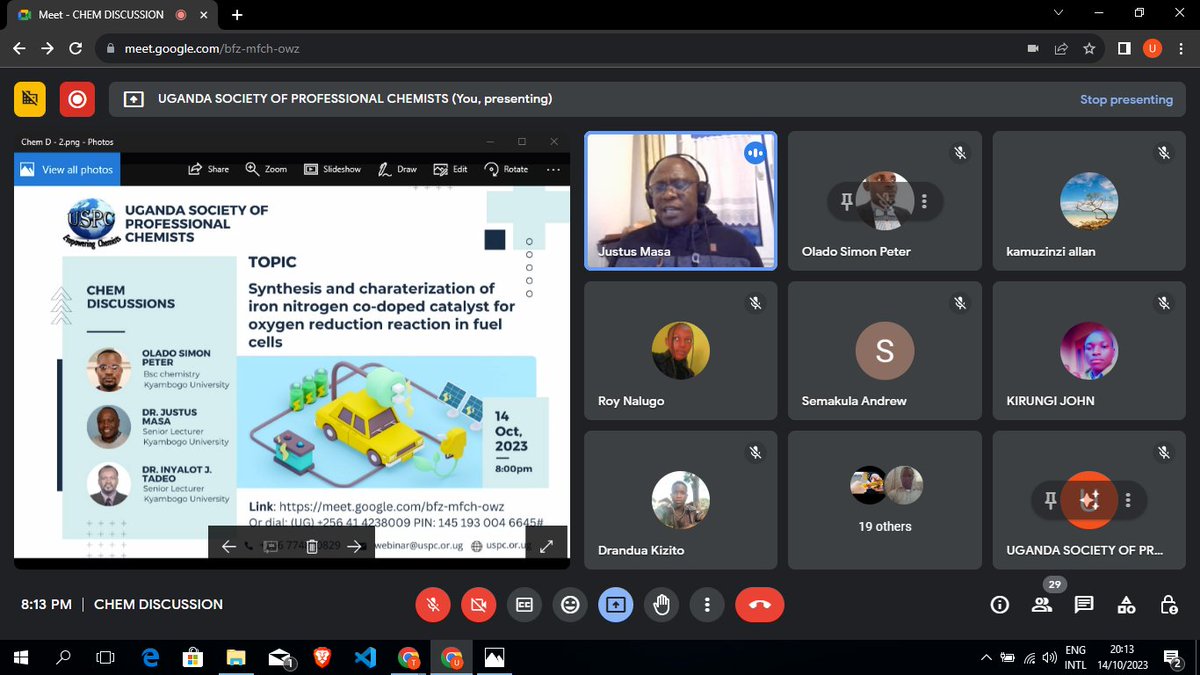Click Share in the Photos toolbar

pos(209,169)
